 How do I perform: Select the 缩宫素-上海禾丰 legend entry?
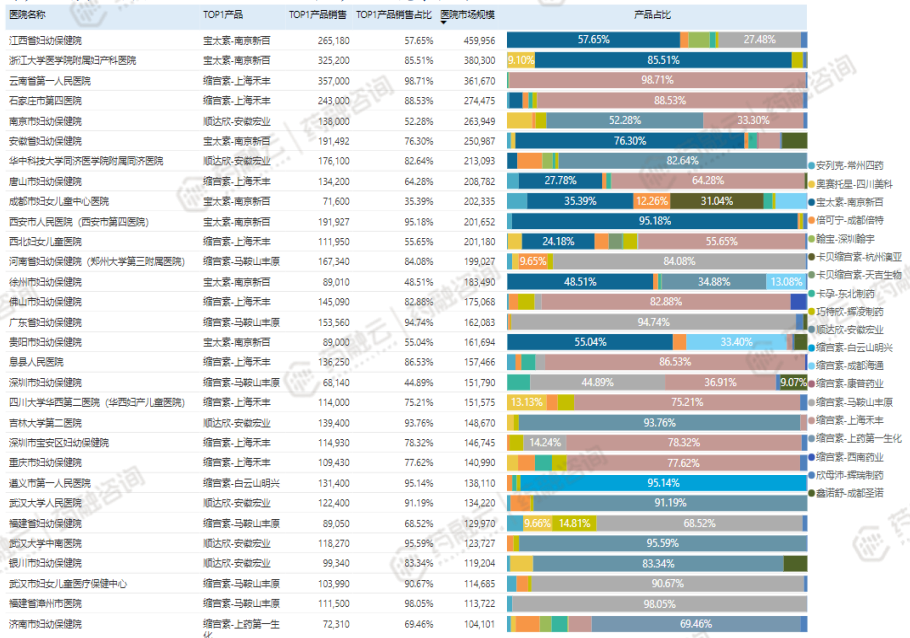(x=846, y=420)
